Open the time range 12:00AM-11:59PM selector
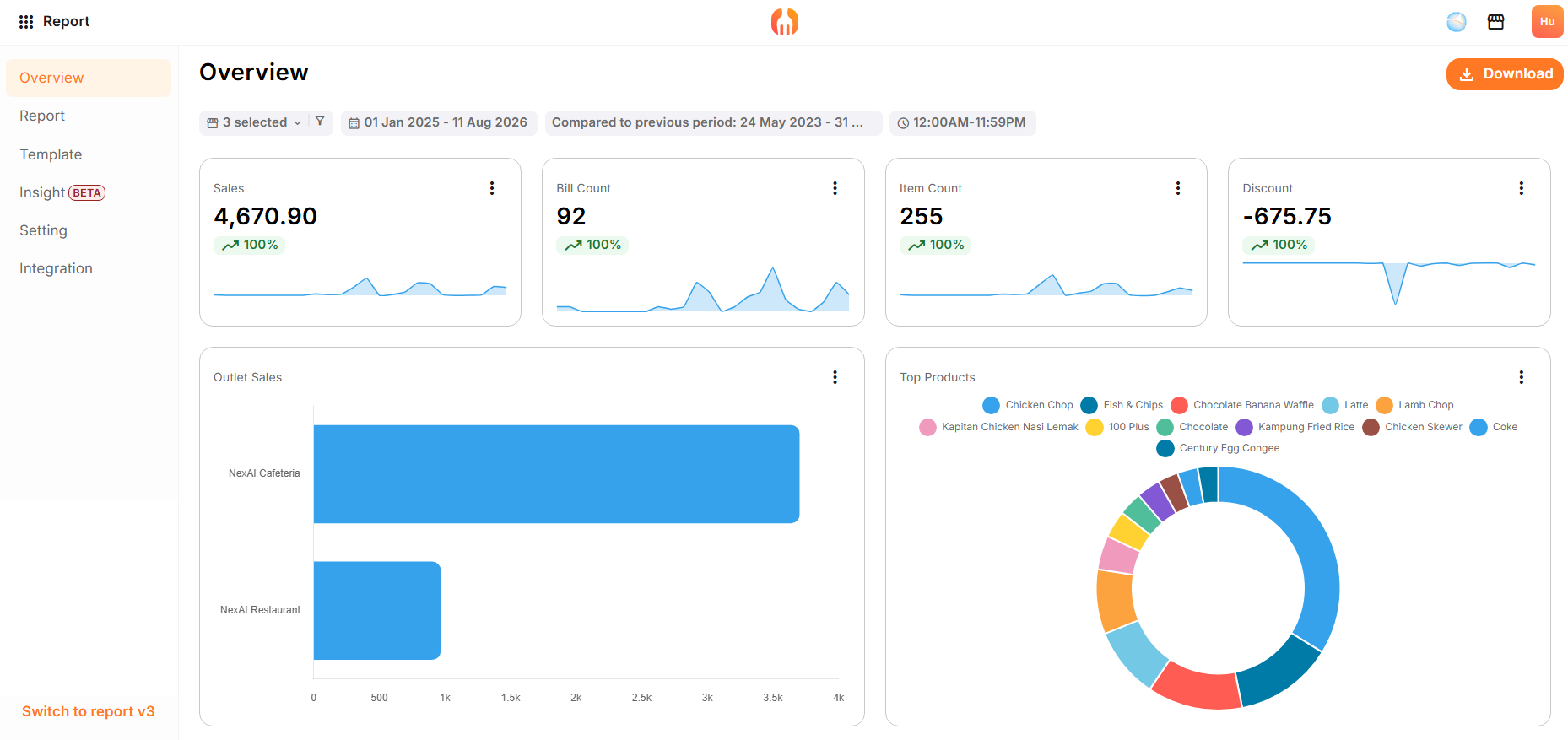This screenshot has width=1568, height=740. pos(962,122)
